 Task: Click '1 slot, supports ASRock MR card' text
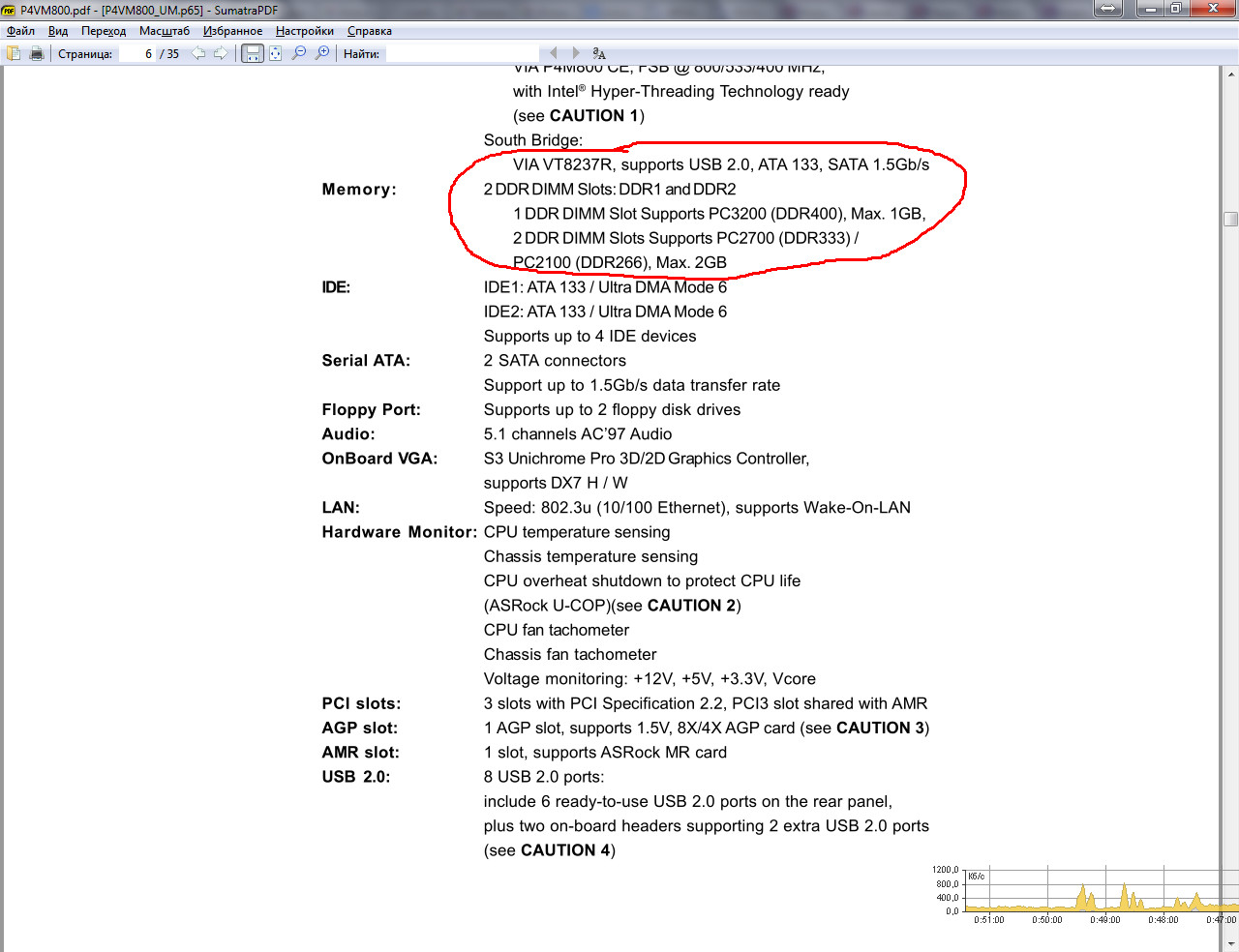coord(605,753)
